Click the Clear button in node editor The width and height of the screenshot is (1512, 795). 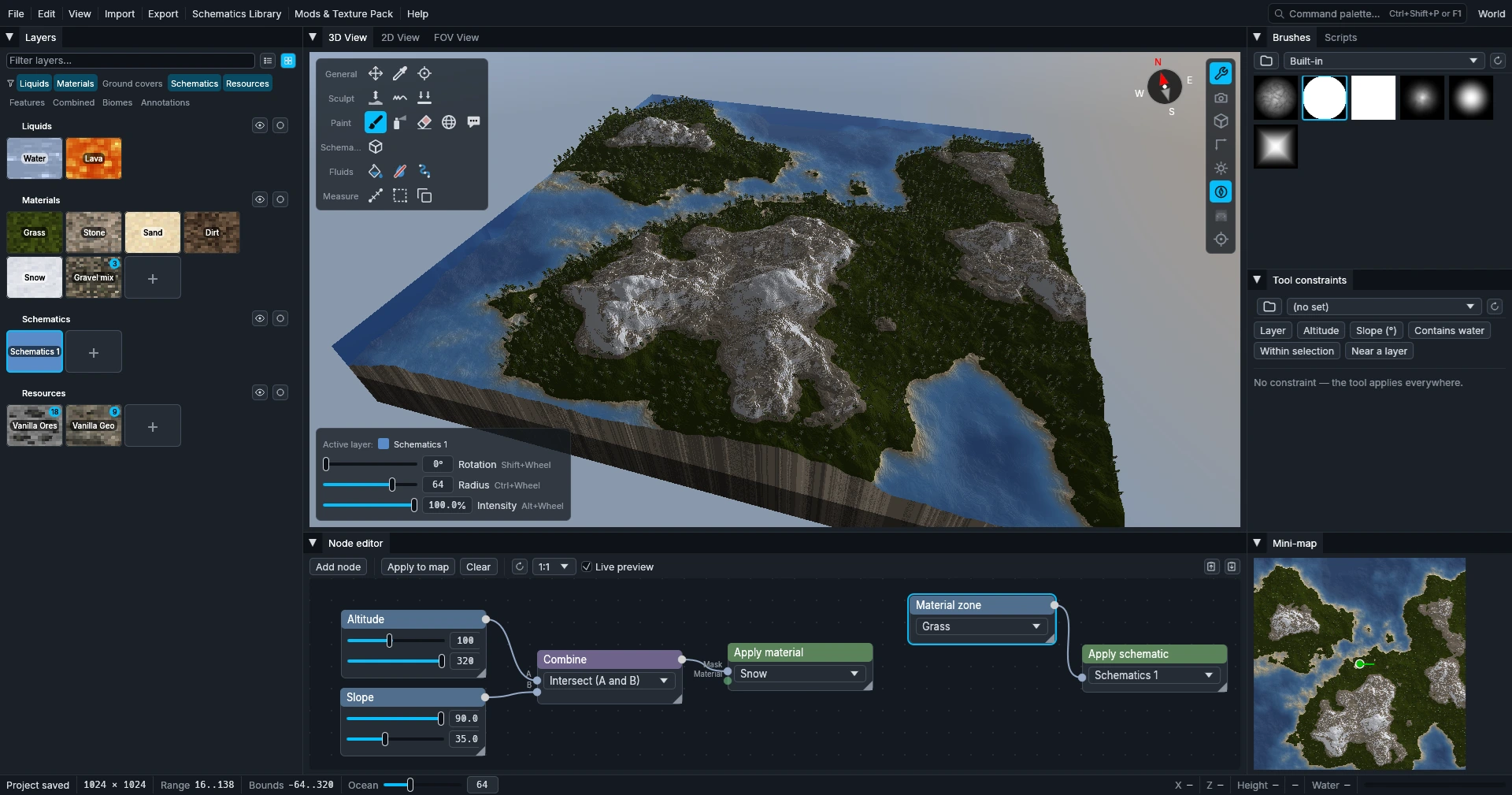(478, 567)
